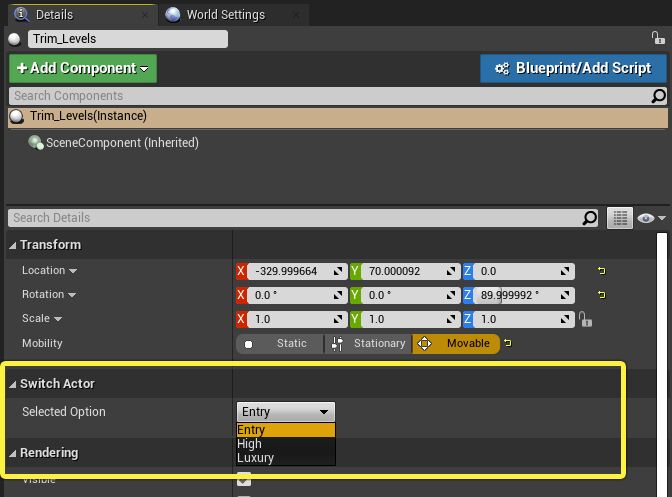Reset Mobility to default with yellow arrow
Image resolution: width=672 pixels, height=497 pixels.
coord(508,344)
